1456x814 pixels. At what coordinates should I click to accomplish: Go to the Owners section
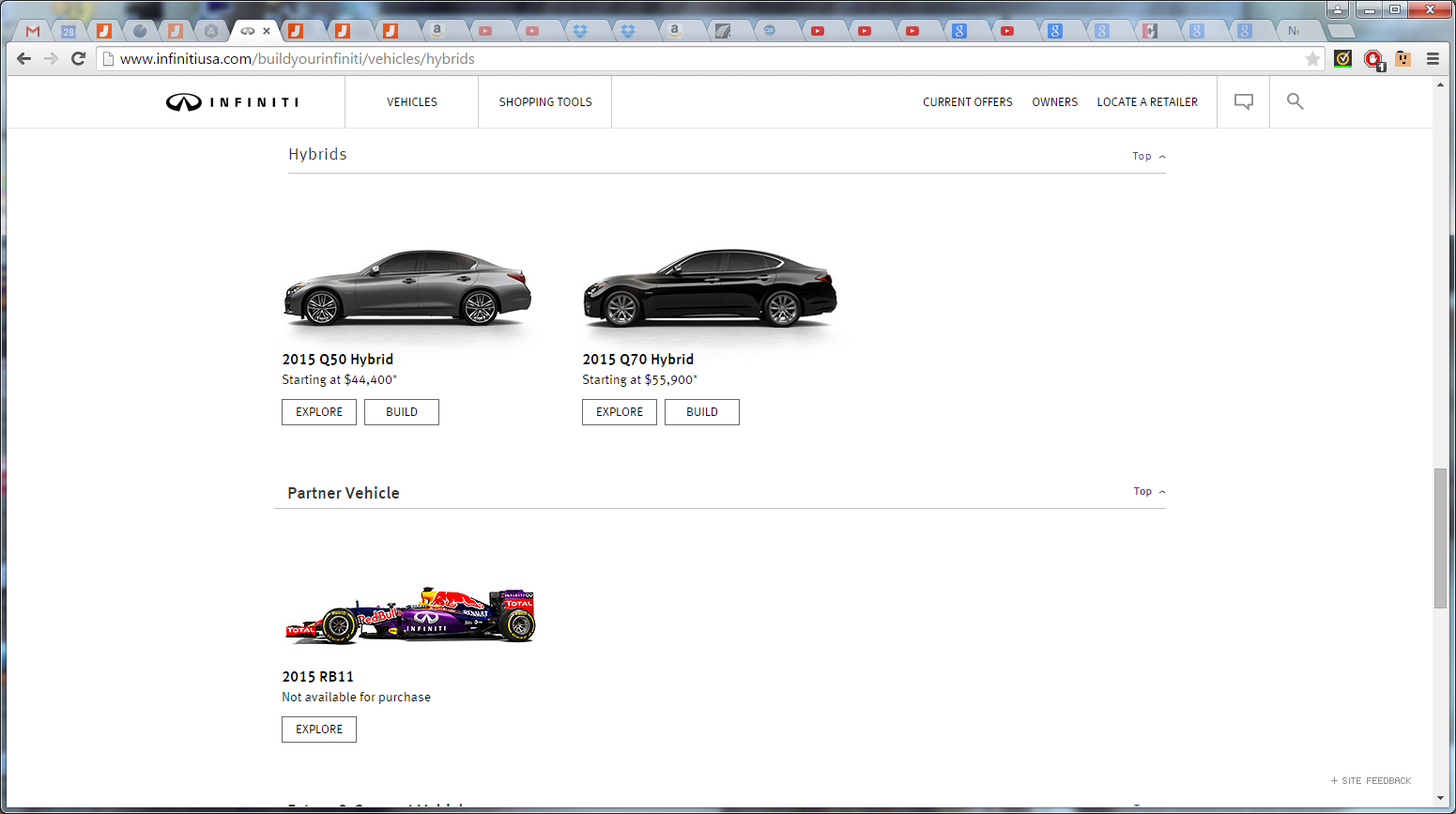1055,102
